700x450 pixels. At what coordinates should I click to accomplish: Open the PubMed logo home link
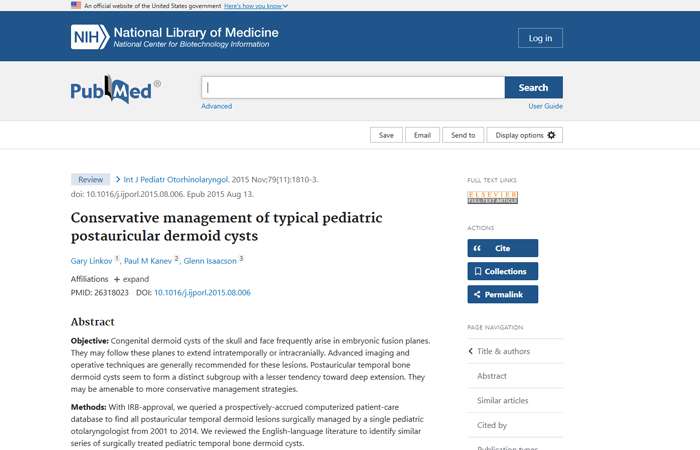[115, 90]
